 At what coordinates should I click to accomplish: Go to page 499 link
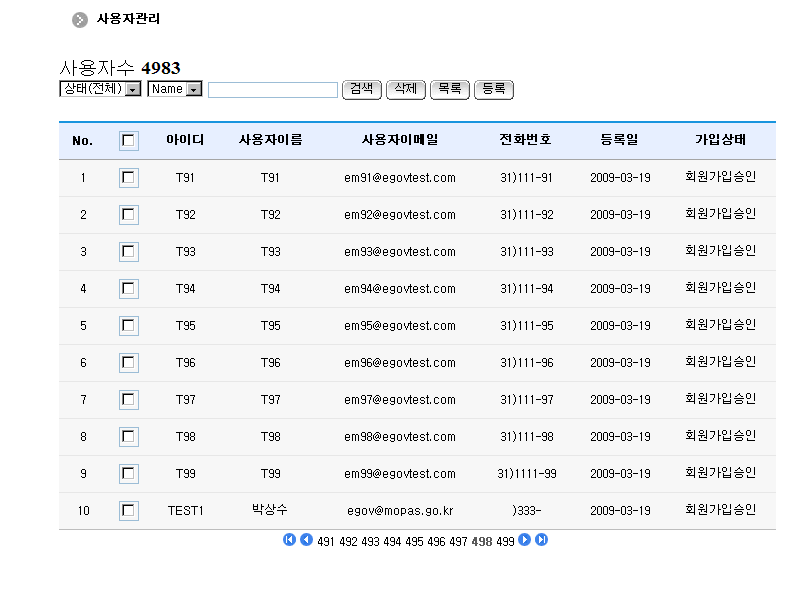504,542
